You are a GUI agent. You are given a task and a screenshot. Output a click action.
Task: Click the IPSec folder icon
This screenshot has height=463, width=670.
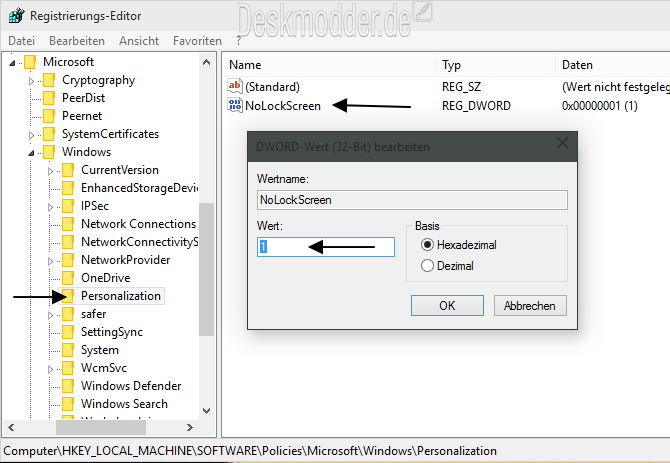[68, 206]
